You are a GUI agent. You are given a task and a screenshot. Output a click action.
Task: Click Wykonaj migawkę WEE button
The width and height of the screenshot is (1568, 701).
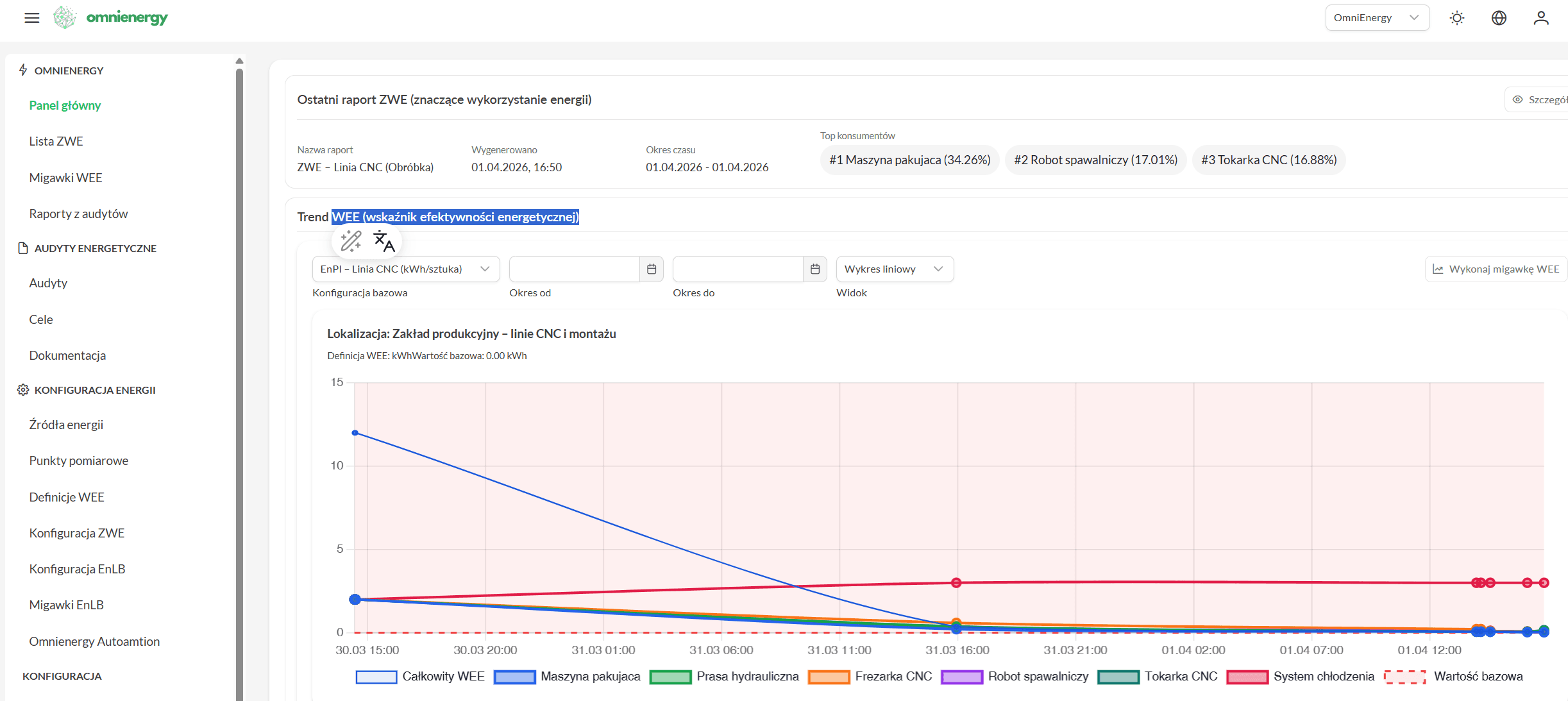1496,269
